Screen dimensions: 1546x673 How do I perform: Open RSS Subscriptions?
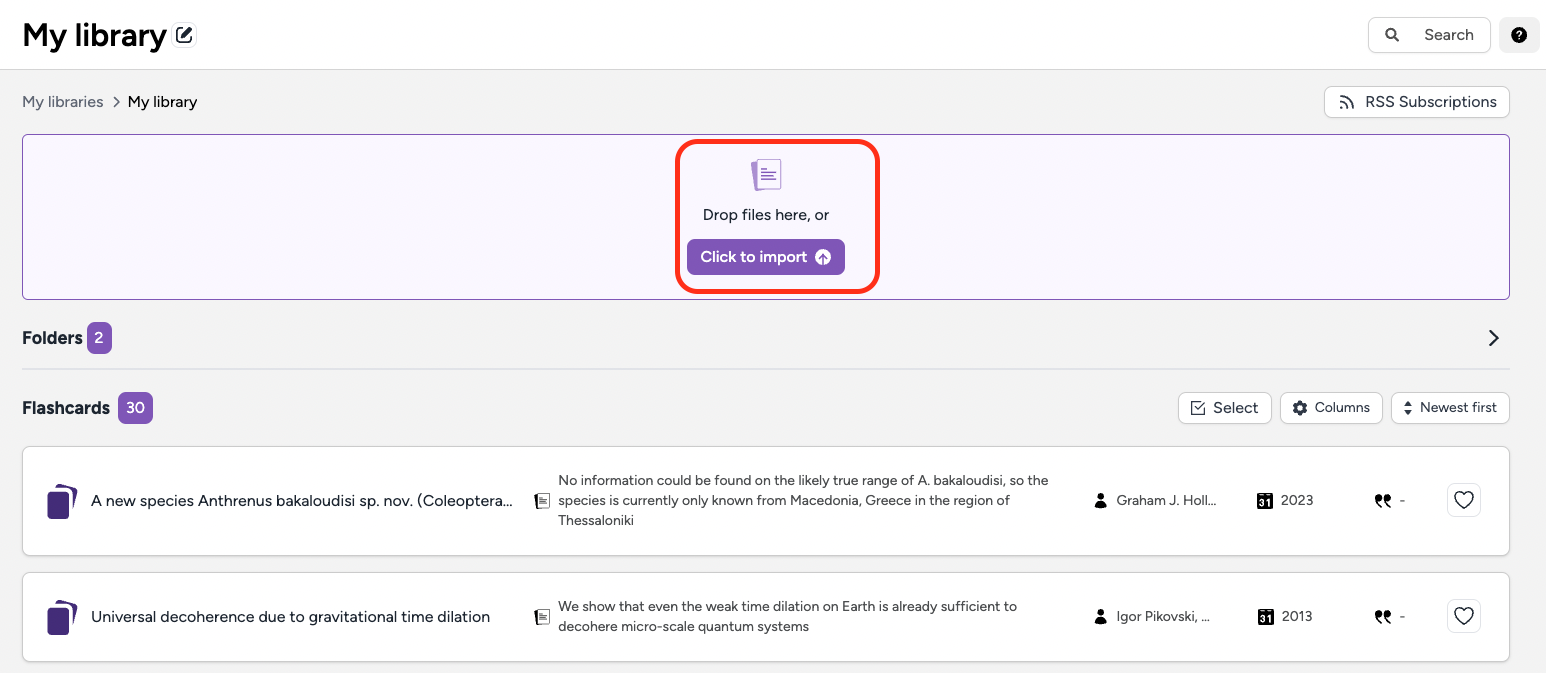click(x=1416, y=101)
